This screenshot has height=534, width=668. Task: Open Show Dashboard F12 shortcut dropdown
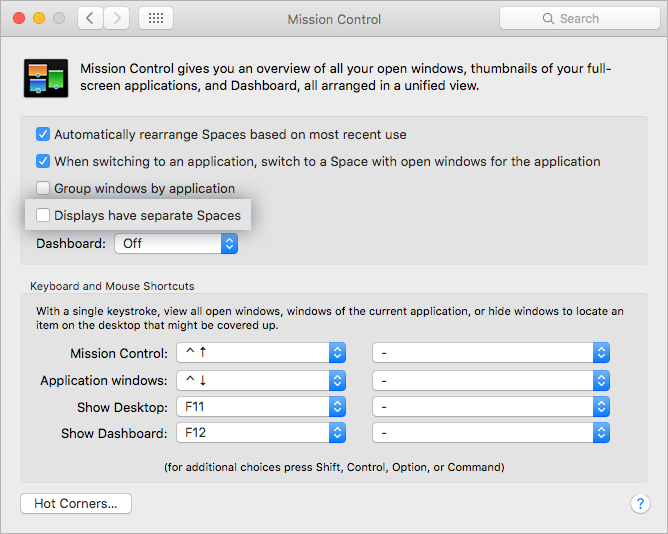[260, 434]
